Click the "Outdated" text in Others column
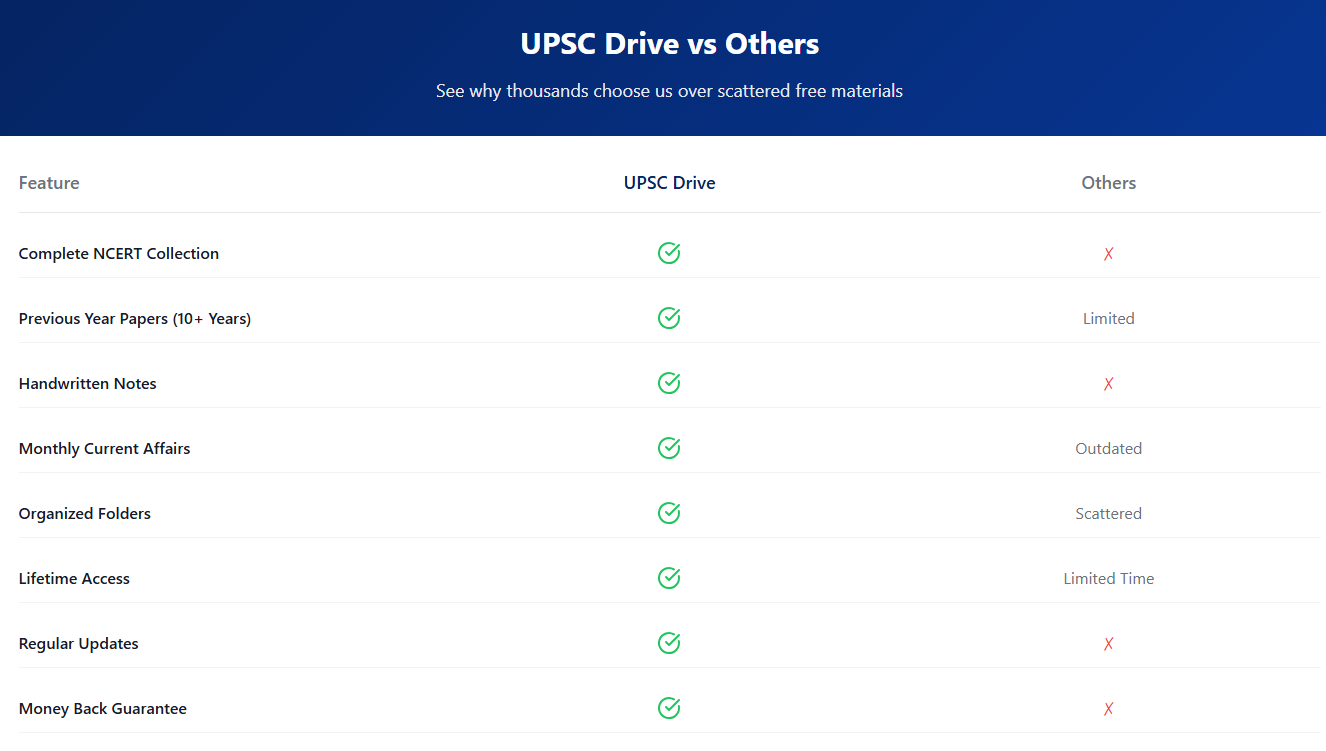The image size is (1326, 751). 1108,448
